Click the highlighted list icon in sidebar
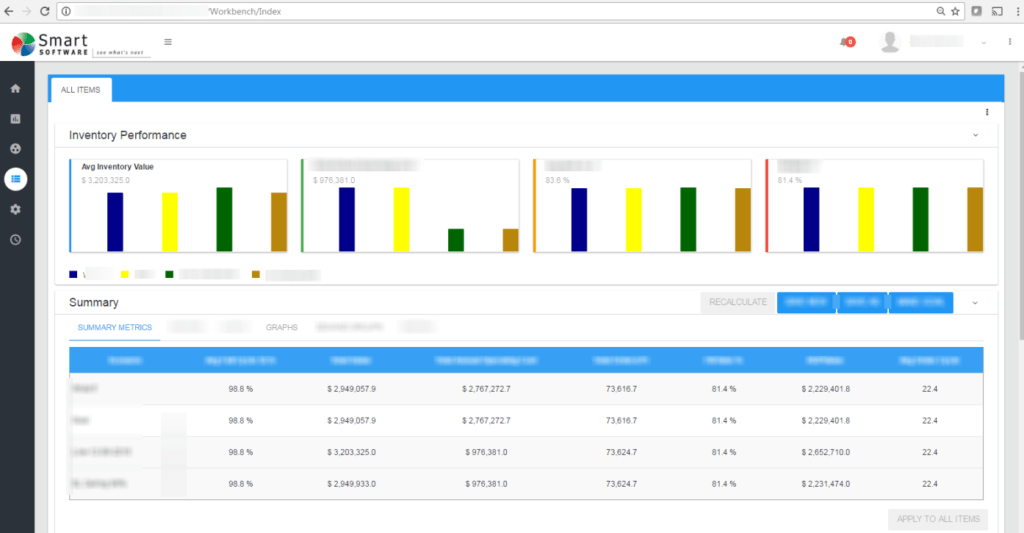1024x533 pixels. (x=16, y=179)
